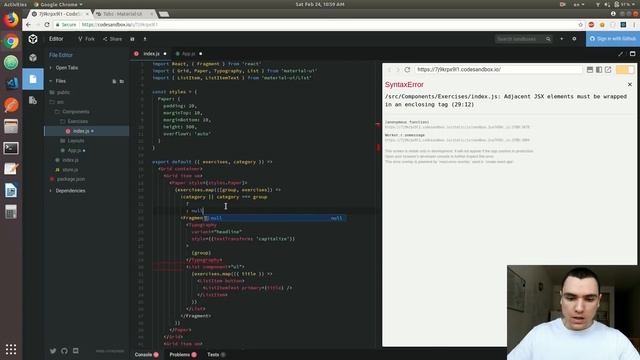
Task: Open the system status menu in top bar
Action: tap(617, 4)
